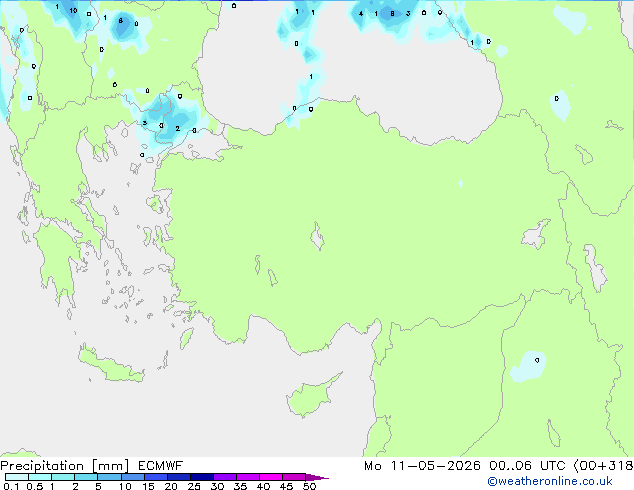Click the 'Precipitation [mm]' title text
This screenshot has width=634, height=490.
64,466
